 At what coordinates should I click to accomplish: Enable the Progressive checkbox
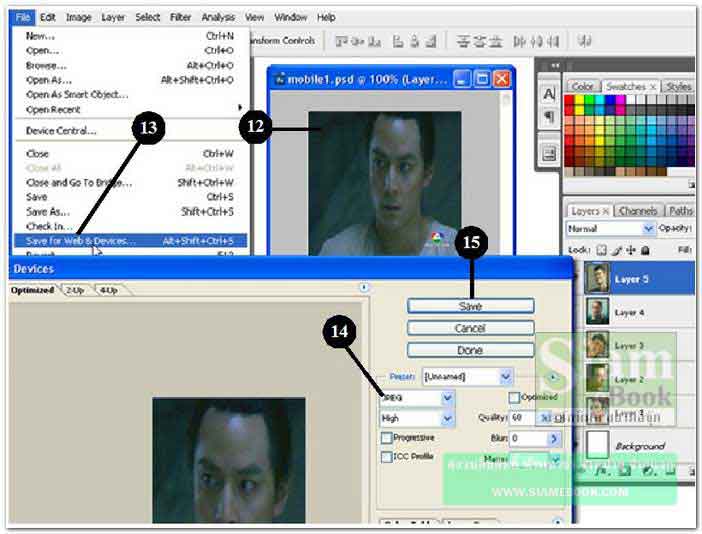[x=386, y=437]
